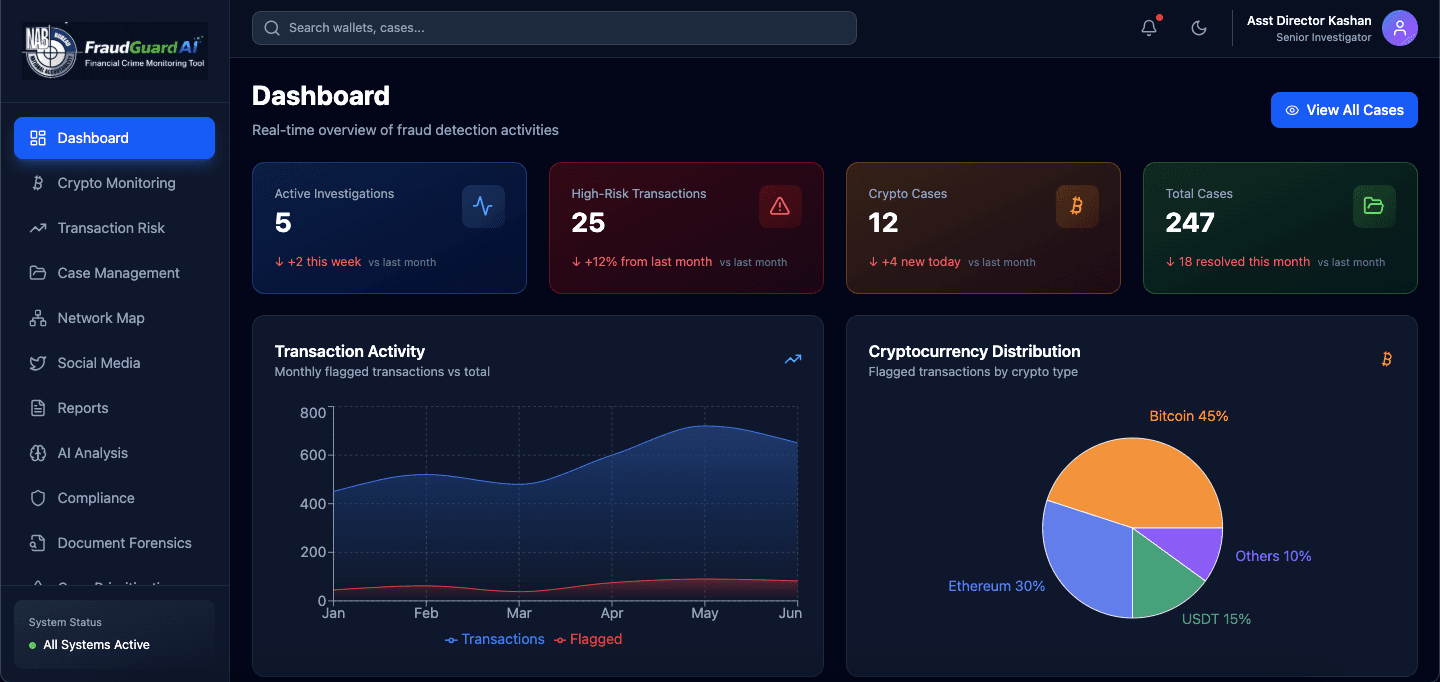Click the Transaction Risk trend icon
This screenshot has width=1440, height=682.
(x=38, y=228)
